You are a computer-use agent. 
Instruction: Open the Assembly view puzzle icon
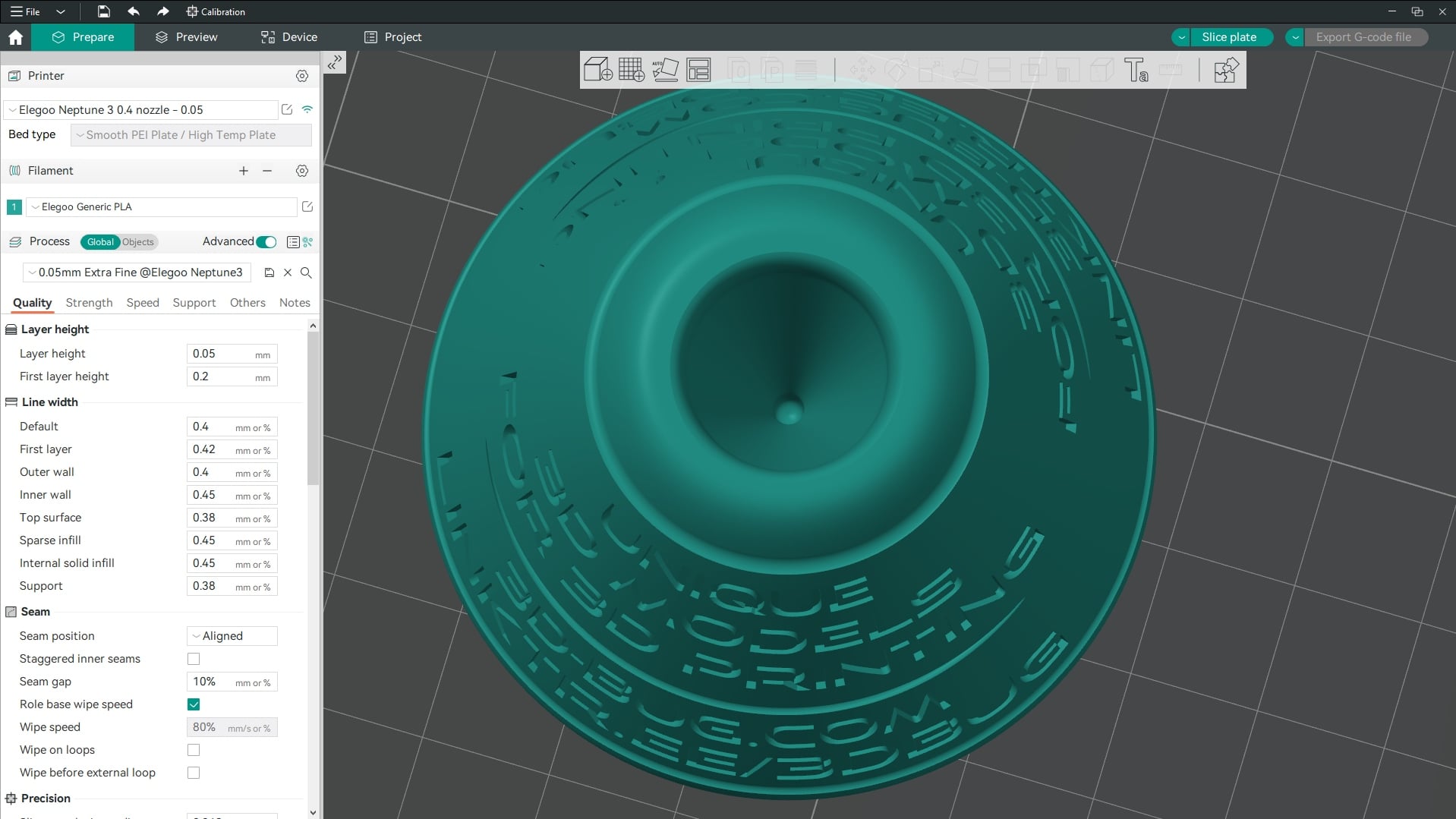tap(1225, 70)
